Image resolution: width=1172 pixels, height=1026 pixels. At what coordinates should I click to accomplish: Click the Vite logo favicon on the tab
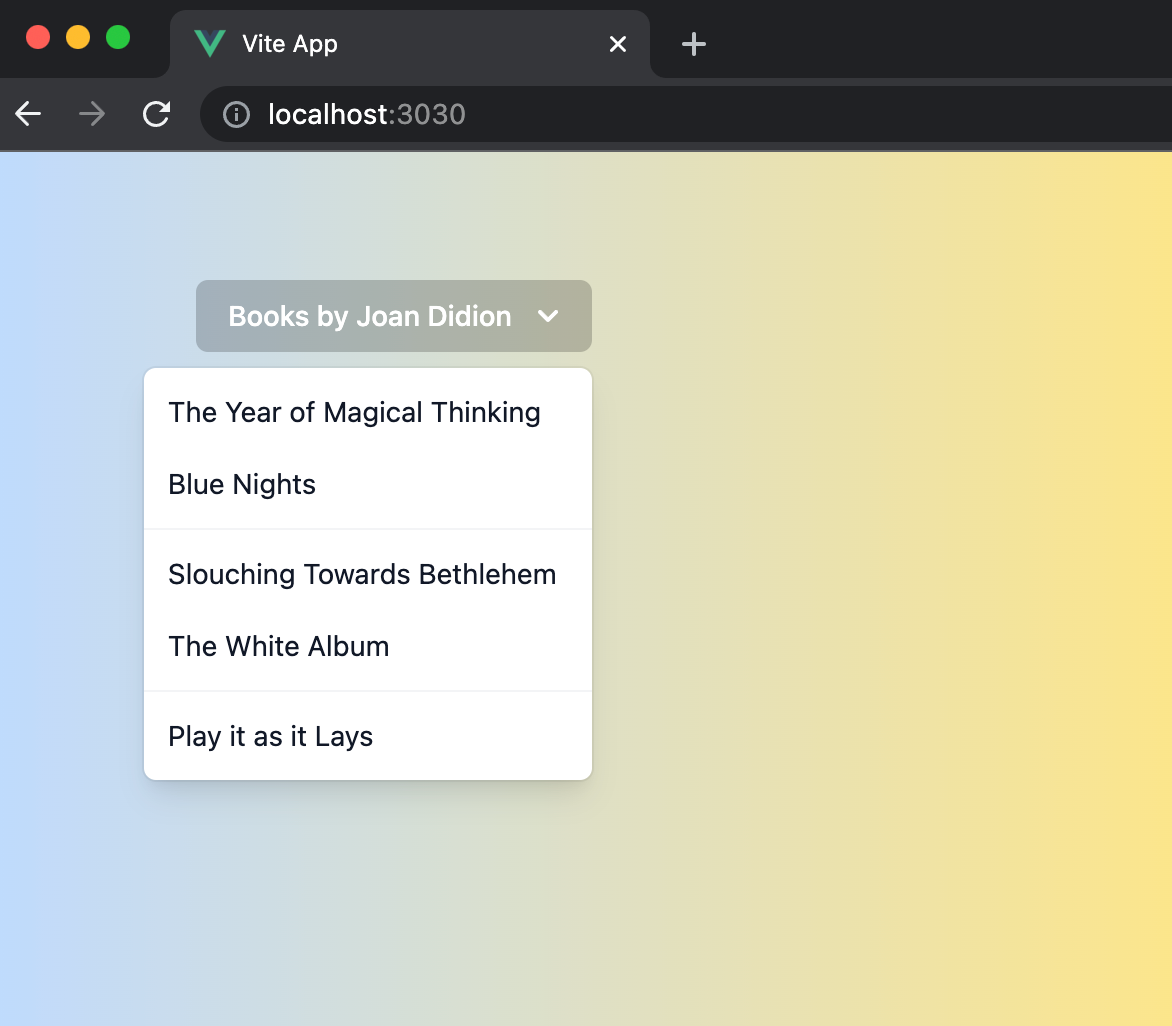(210, 43)
